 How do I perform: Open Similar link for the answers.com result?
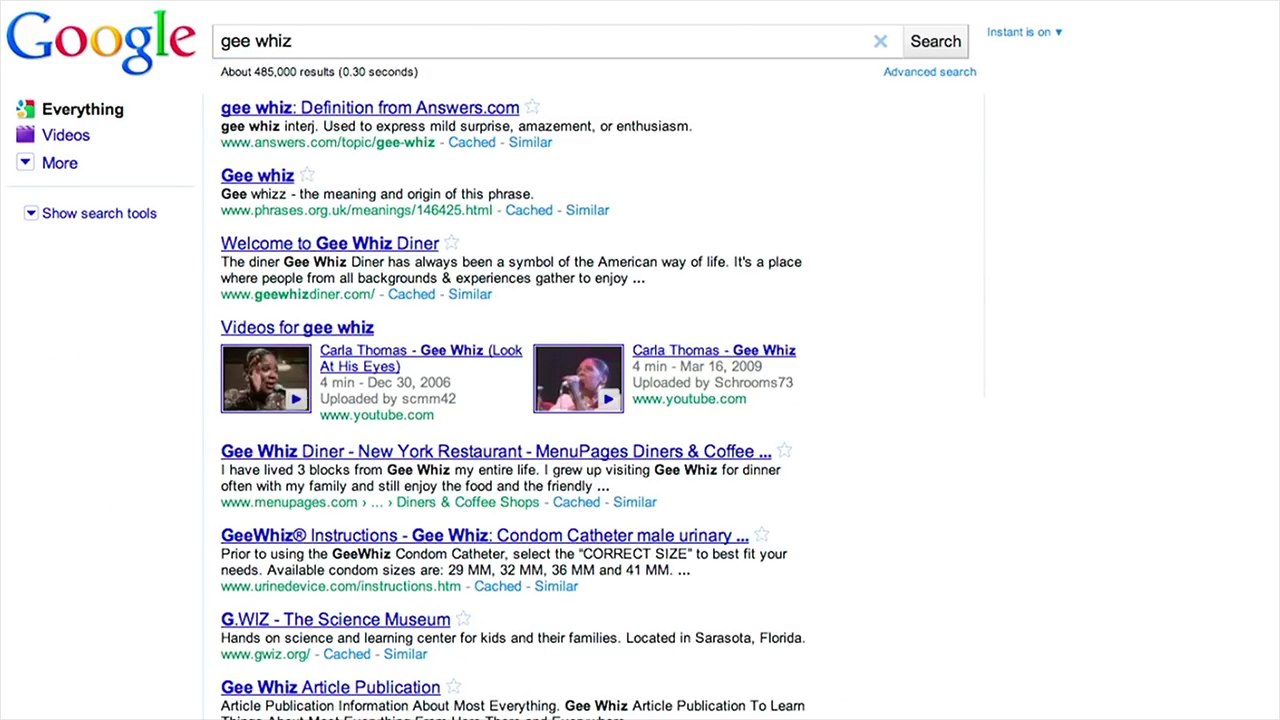[530, 142]
